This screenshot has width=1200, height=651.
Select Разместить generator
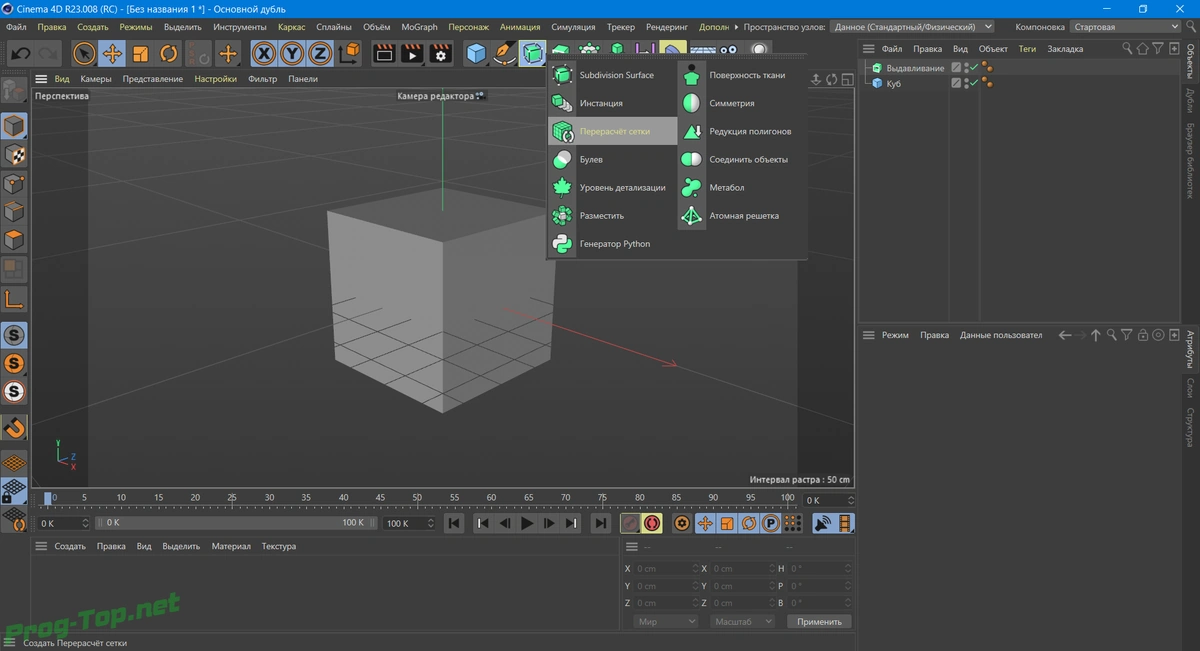click(x=612, y=215)
